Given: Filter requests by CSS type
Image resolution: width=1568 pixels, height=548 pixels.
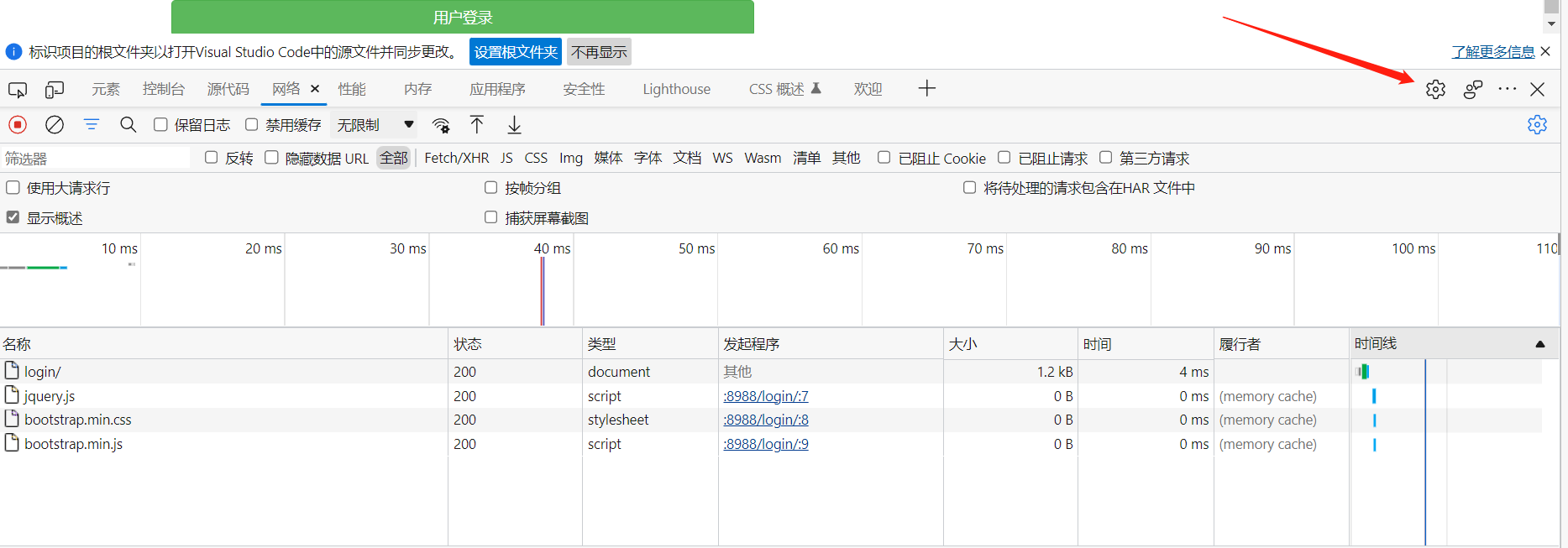Looking at the screenshot, I should point(536,158).
